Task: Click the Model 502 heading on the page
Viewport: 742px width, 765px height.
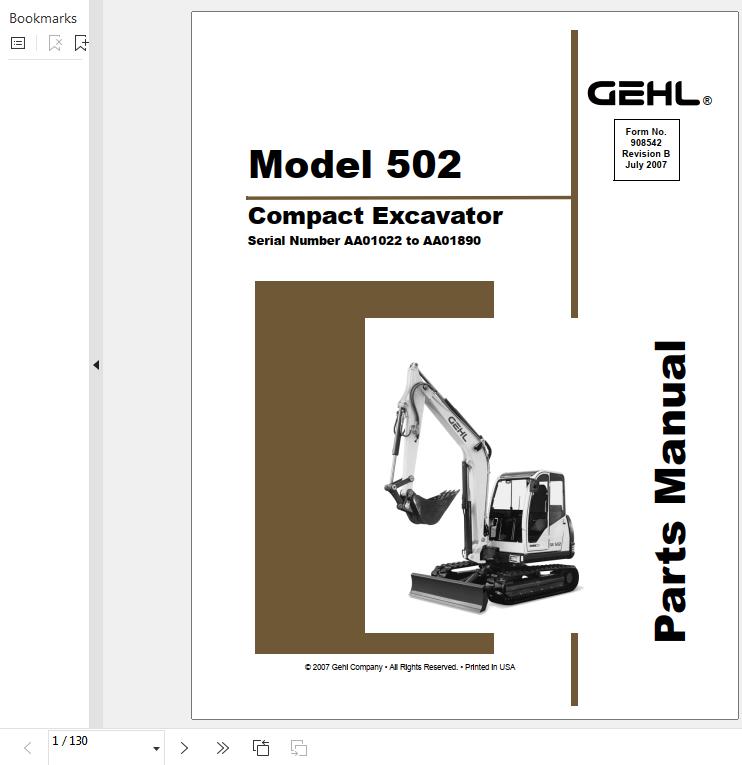Action: point(355,164)
